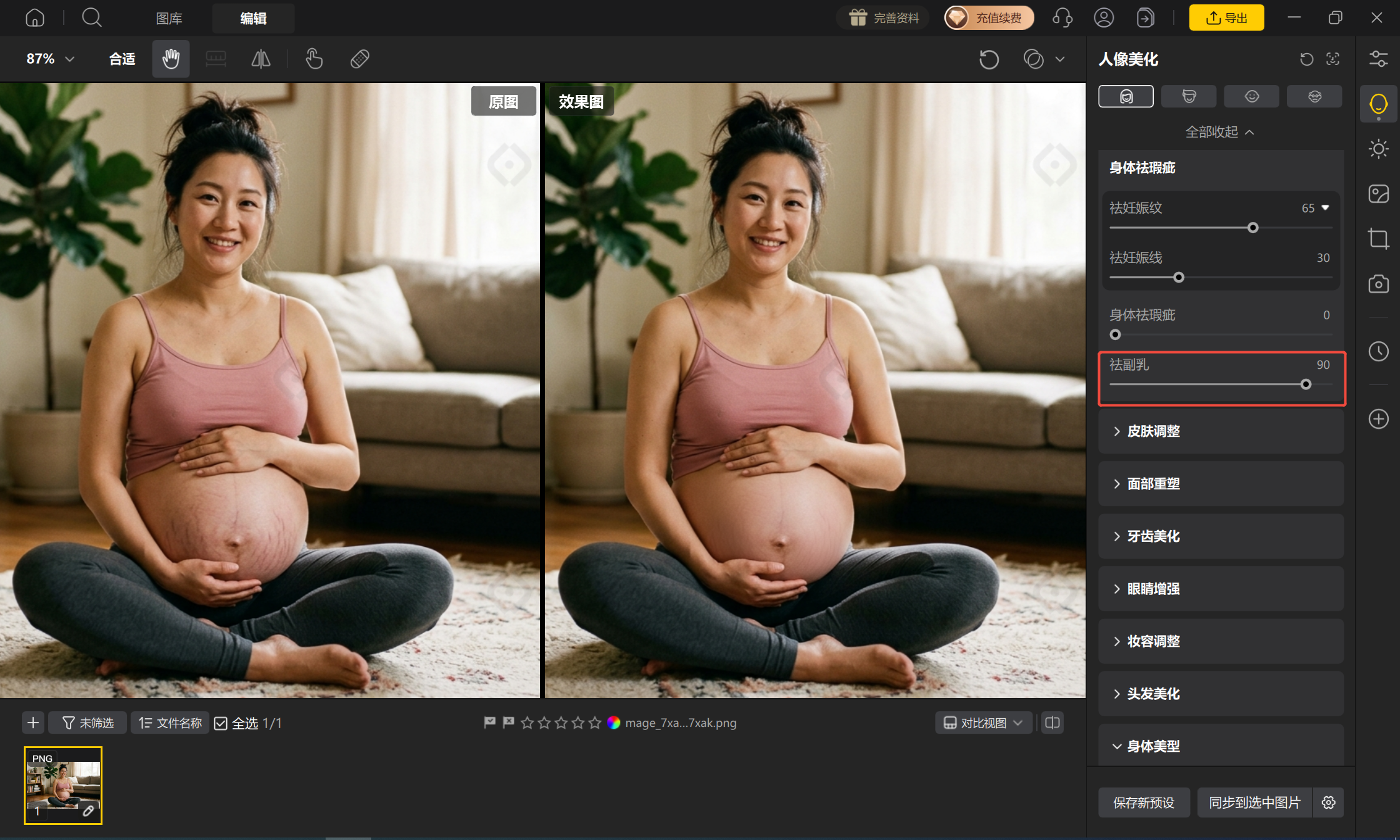Select the PNG thumbnail in filmstrip

click(63, 786)
